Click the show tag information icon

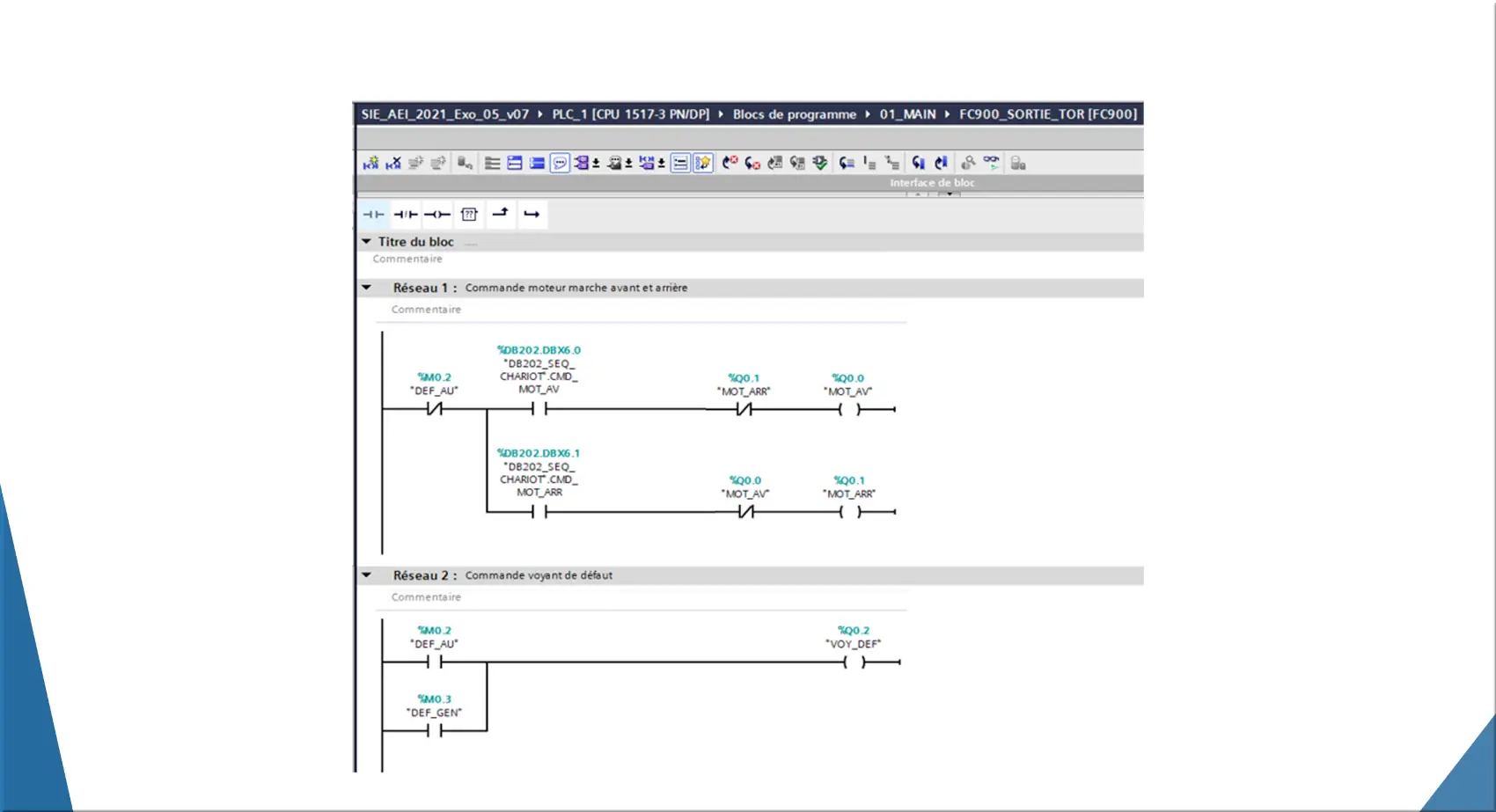(614, 163)
